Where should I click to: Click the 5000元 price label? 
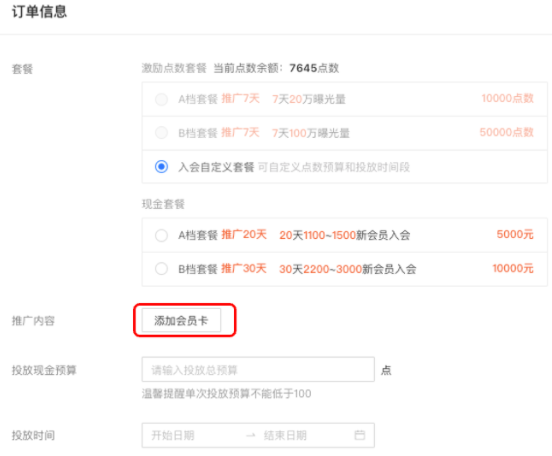[515, 234]
